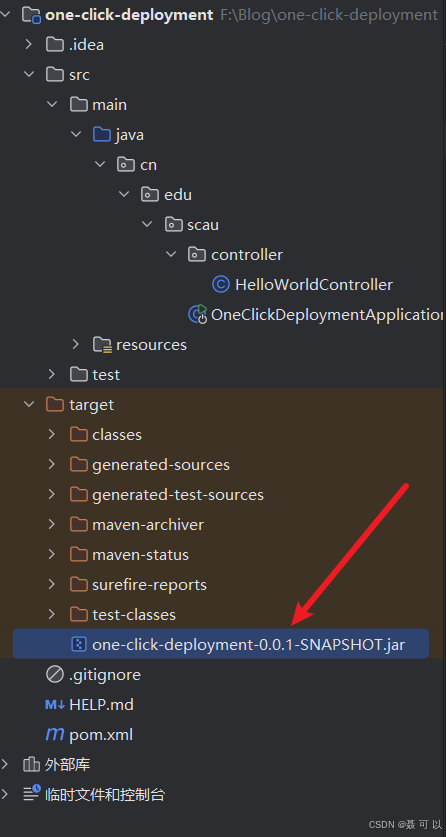This screenshot has width=446, height=837.
Task: Click the resources folder icon
Action: click(102, 344)
